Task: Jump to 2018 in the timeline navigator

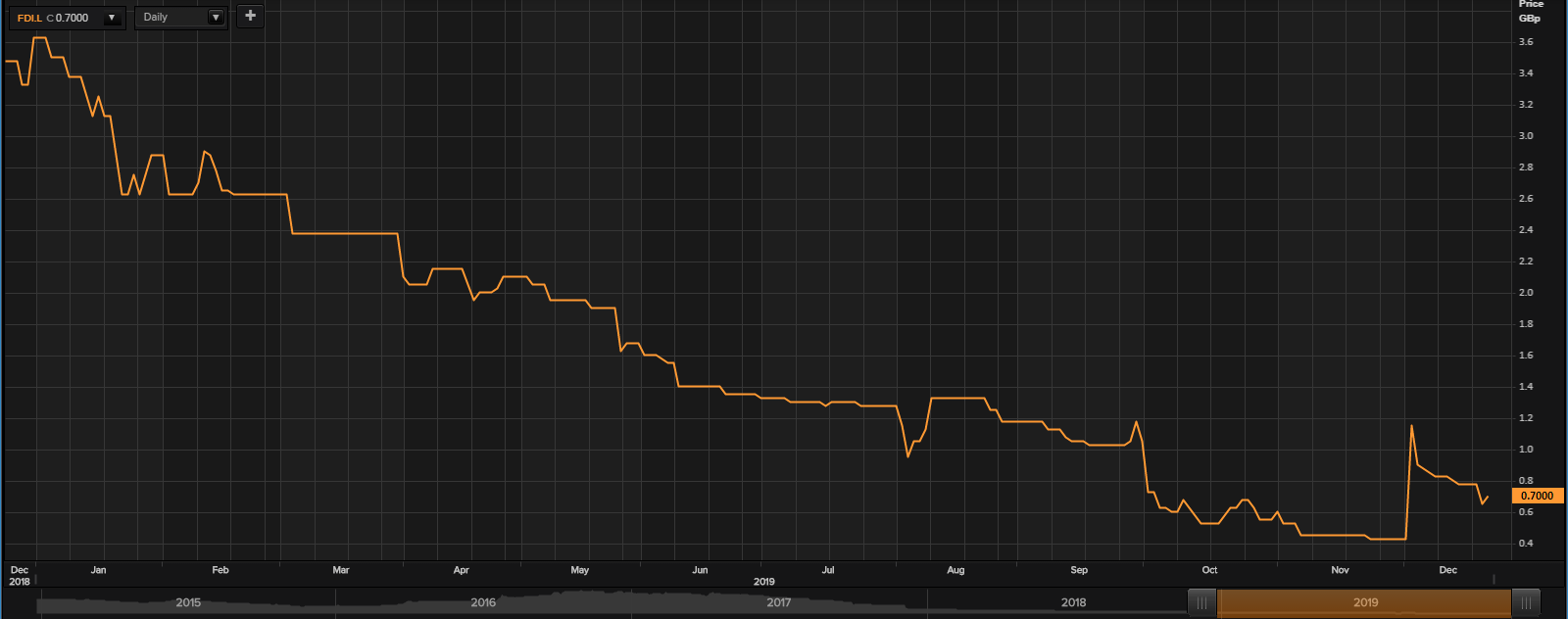Action: (x=1073, y=602)
